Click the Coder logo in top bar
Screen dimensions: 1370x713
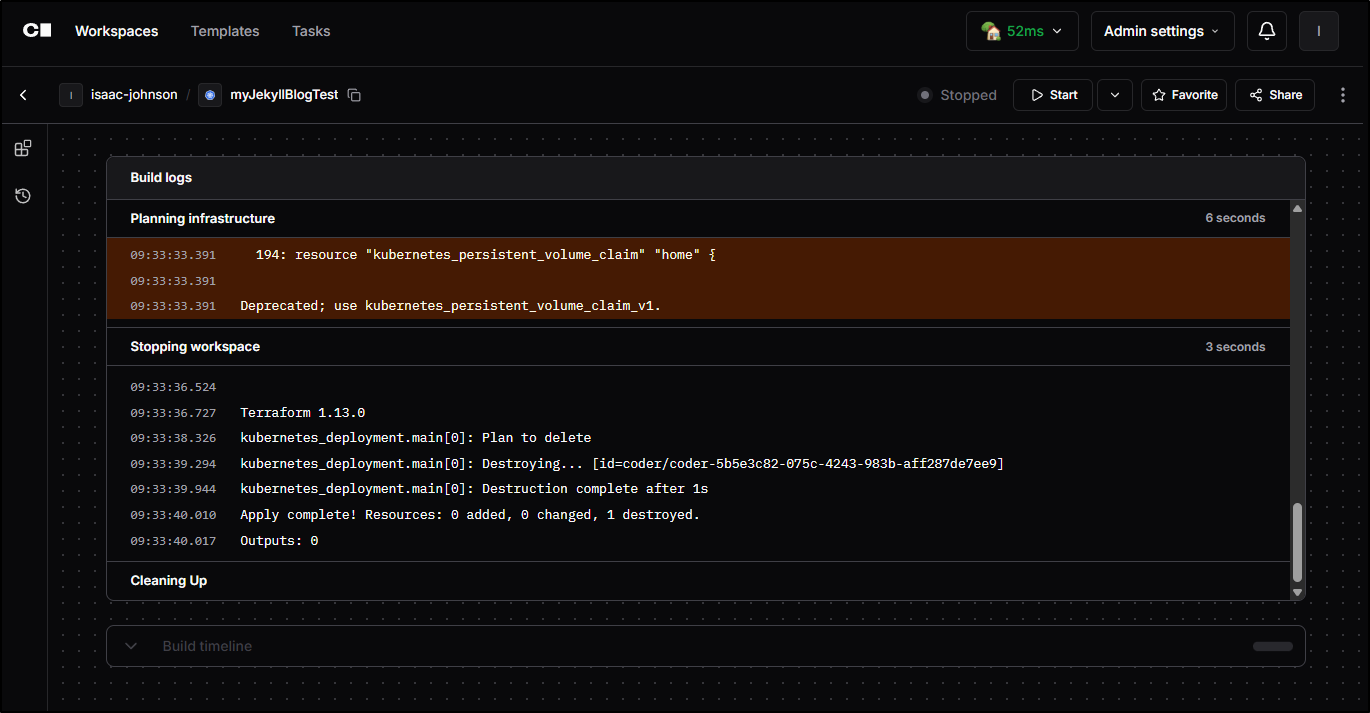36,30
